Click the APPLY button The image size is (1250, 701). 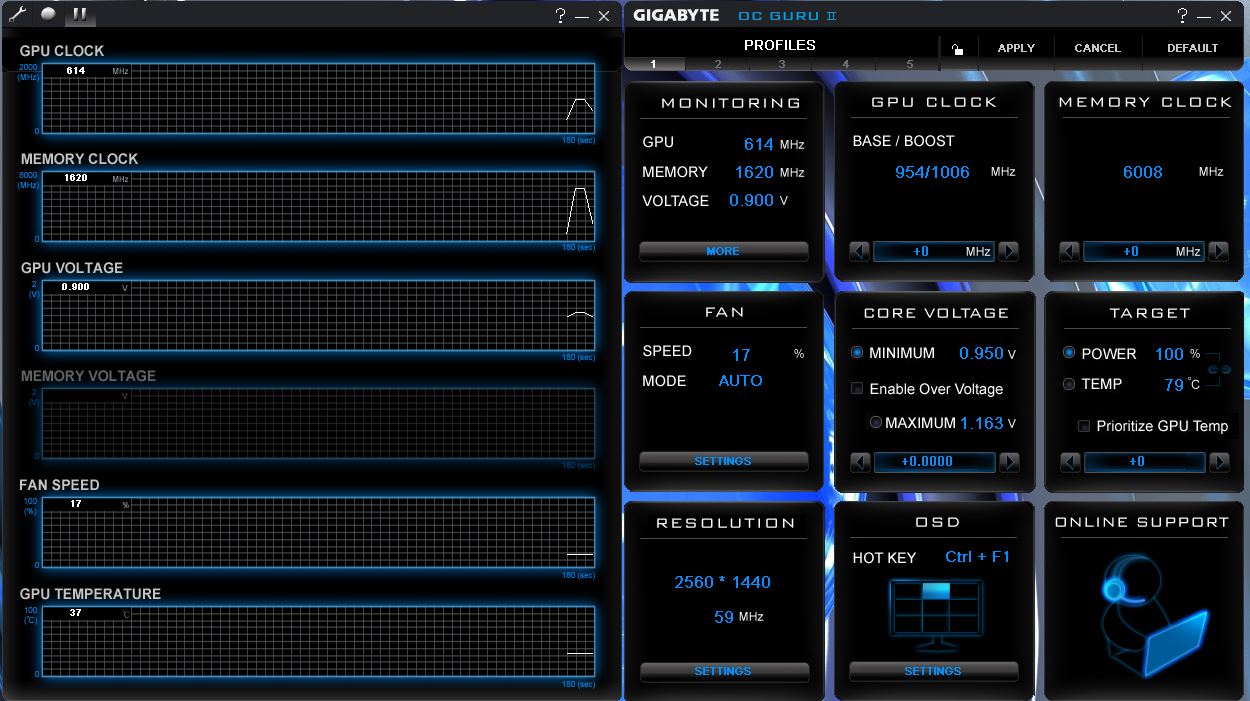[x=1016, y=48]
